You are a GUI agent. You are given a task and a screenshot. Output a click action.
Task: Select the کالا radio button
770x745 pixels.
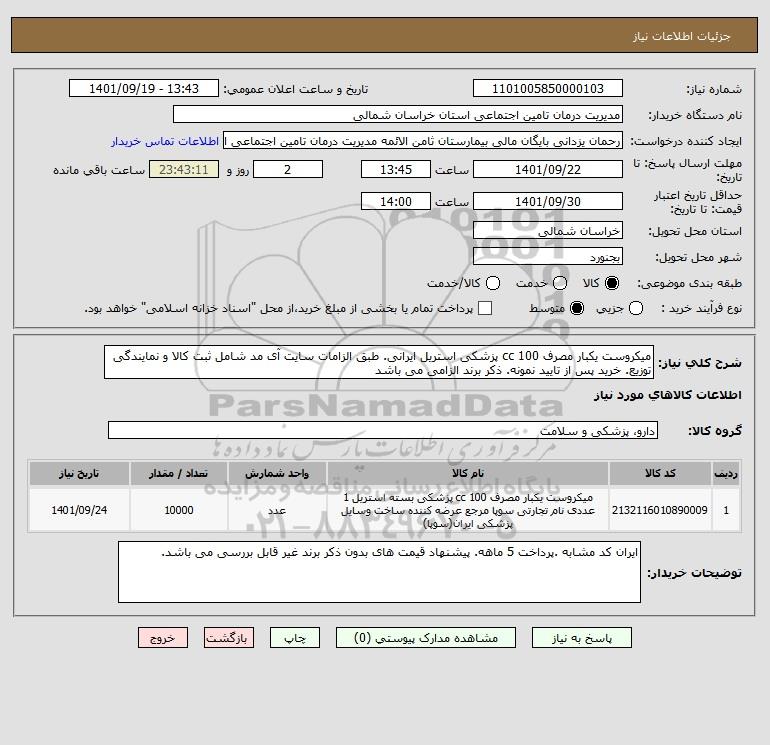tap(612, 283)
